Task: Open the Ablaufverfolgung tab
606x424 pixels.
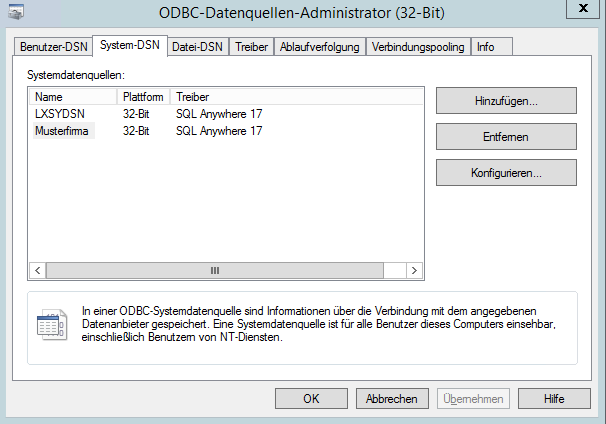Action: point(320,47)
